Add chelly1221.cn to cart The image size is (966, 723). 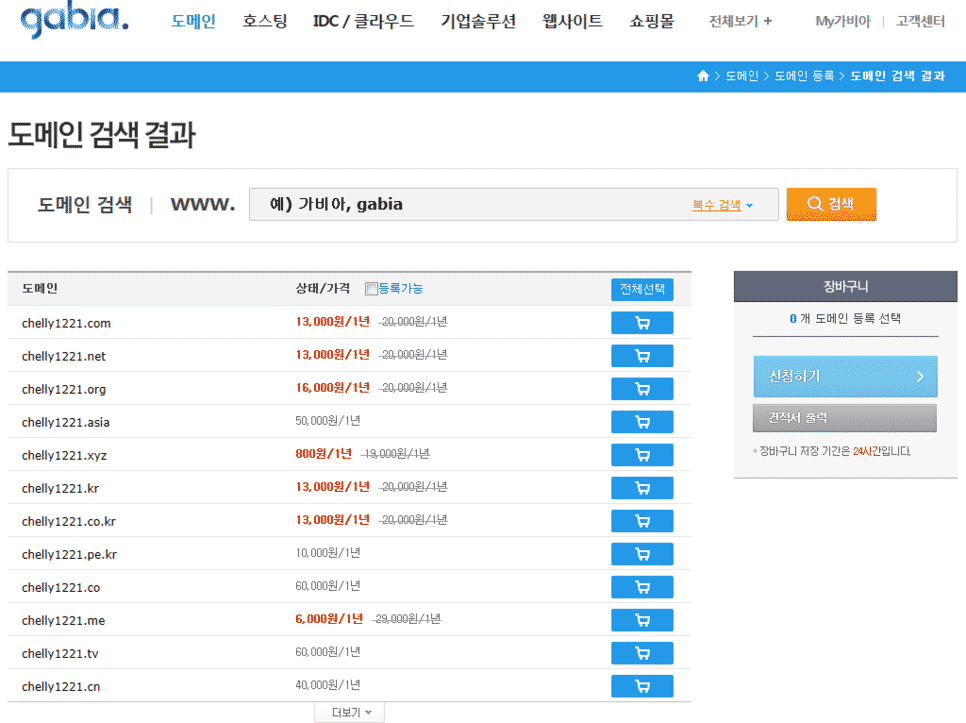642,686
